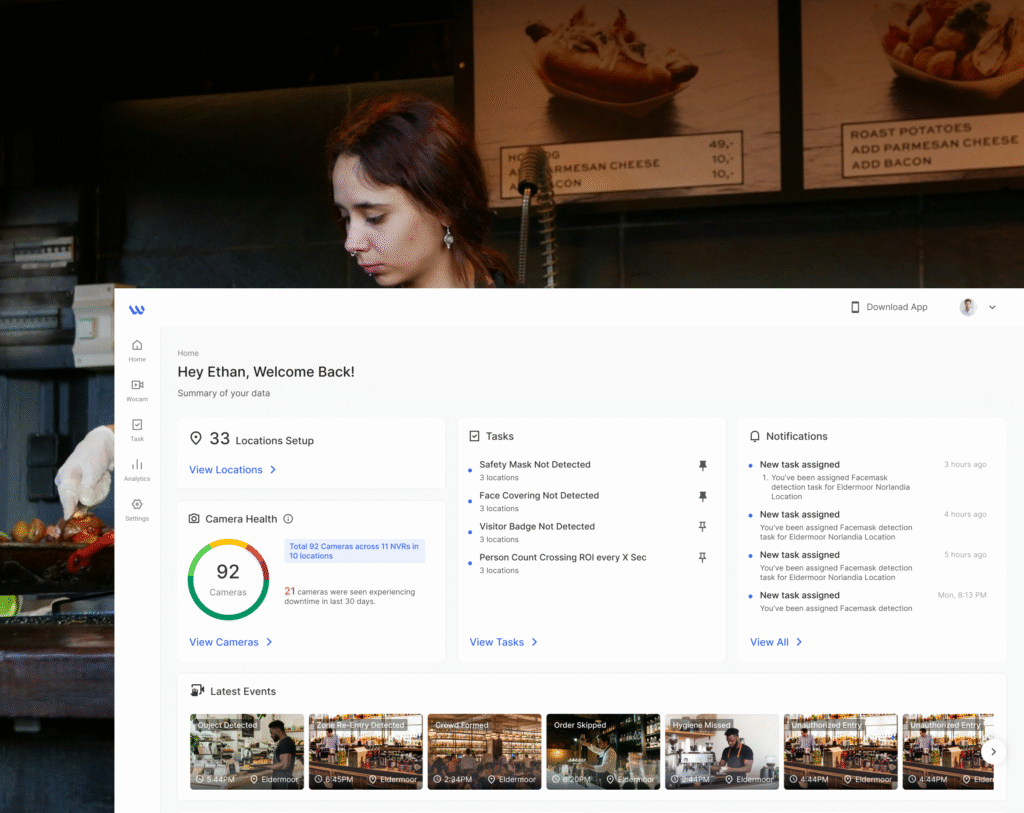Screen dimensions: 1024x813
Task: Click the Wobot logo icon
Action: [x=137, y=310]
